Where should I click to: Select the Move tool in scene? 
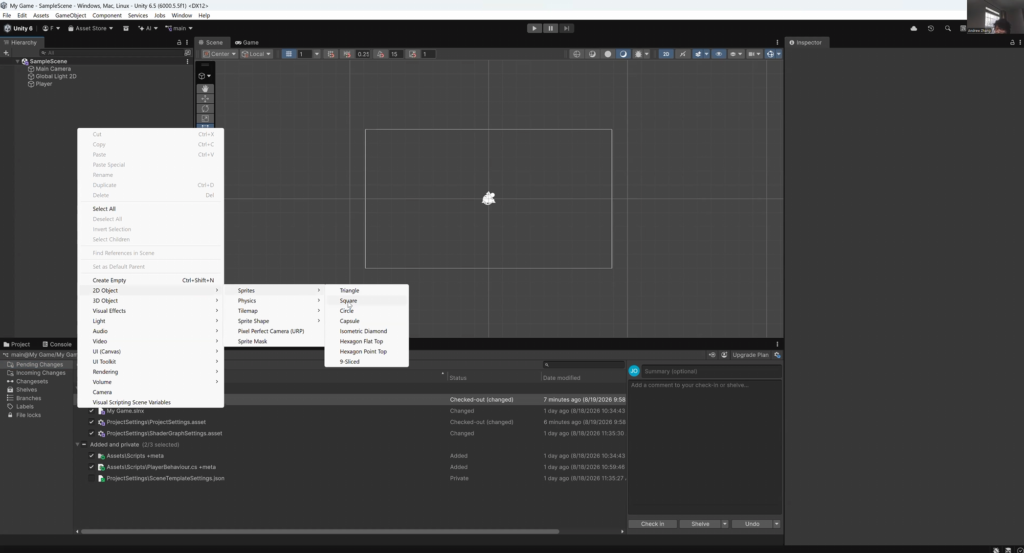205,99
